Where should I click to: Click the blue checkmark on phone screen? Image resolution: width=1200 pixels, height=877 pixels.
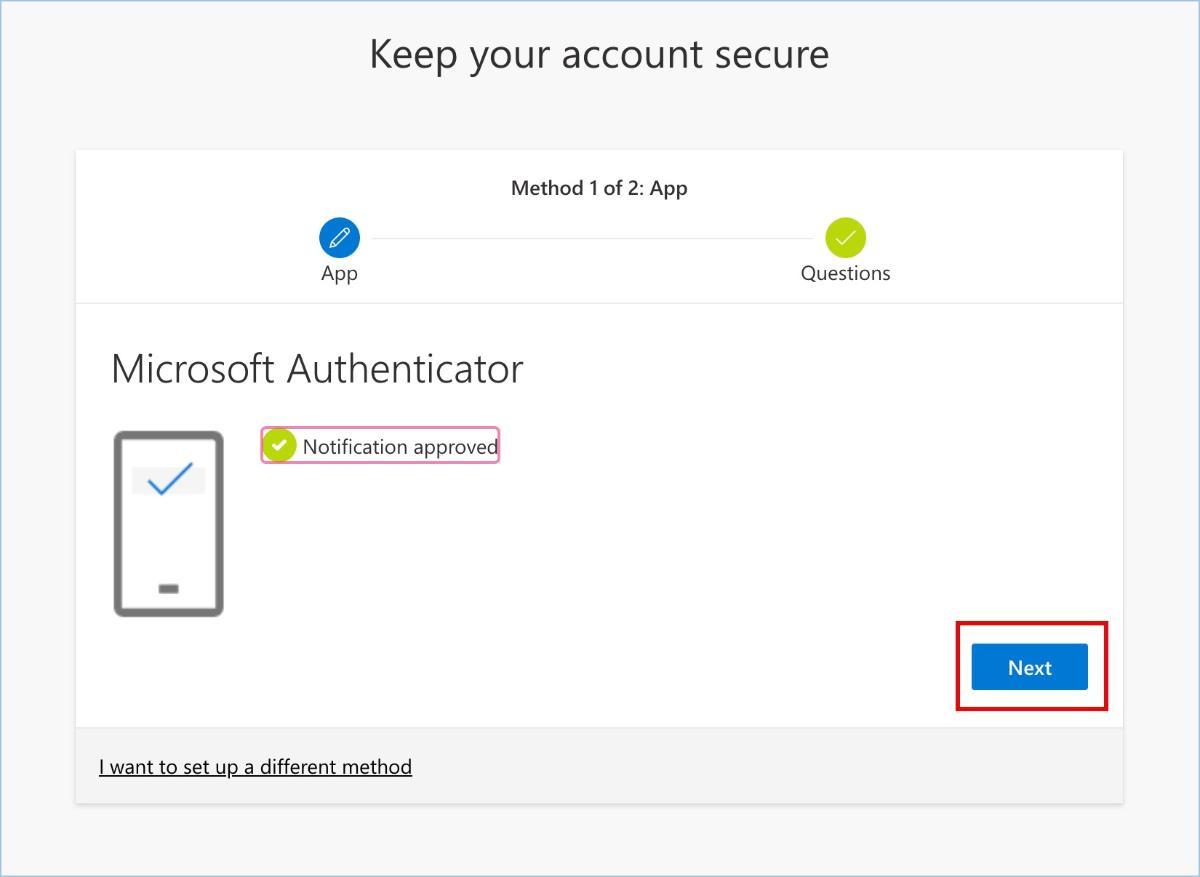click(x=169, y=479)
